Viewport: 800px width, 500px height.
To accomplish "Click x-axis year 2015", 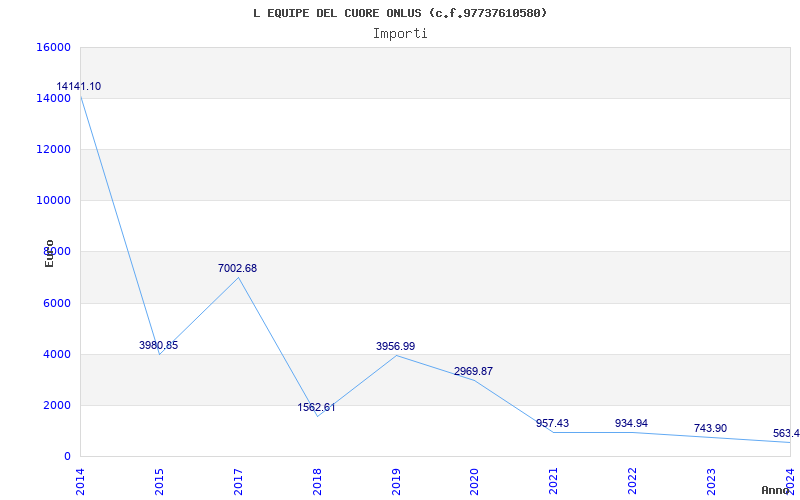I will point(159,481).
